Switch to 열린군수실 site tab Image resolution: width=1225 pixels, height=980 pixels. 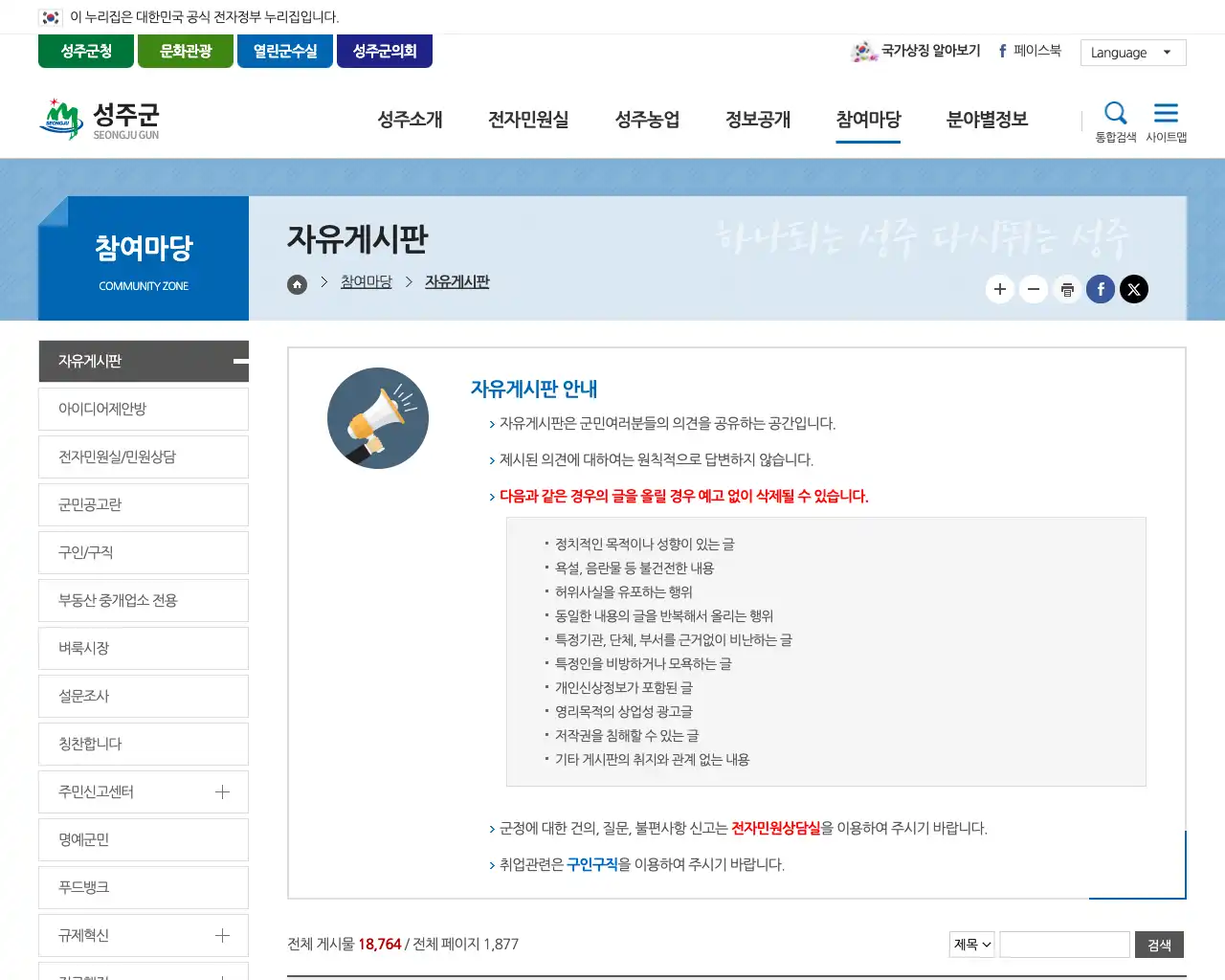pyautogui.click(x=285, y=51)
